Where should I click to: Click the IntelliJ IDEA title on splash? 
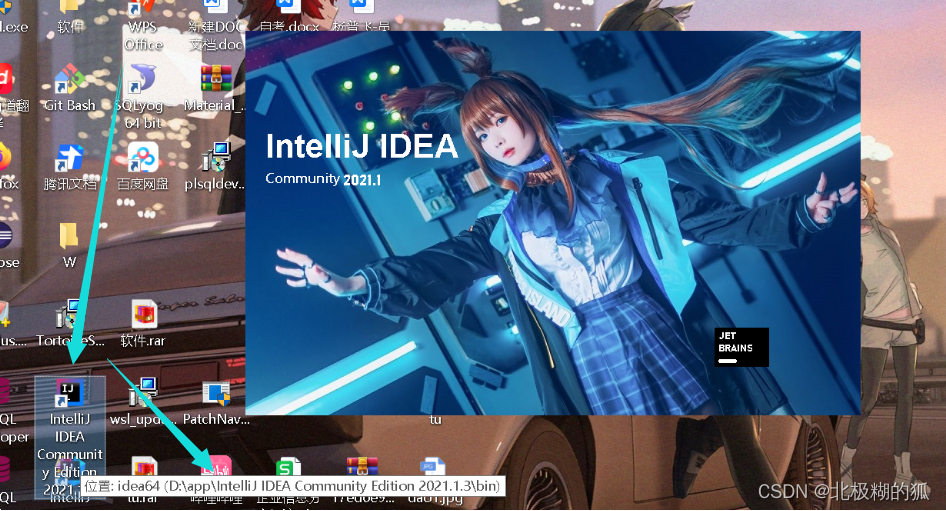[361, 147]
